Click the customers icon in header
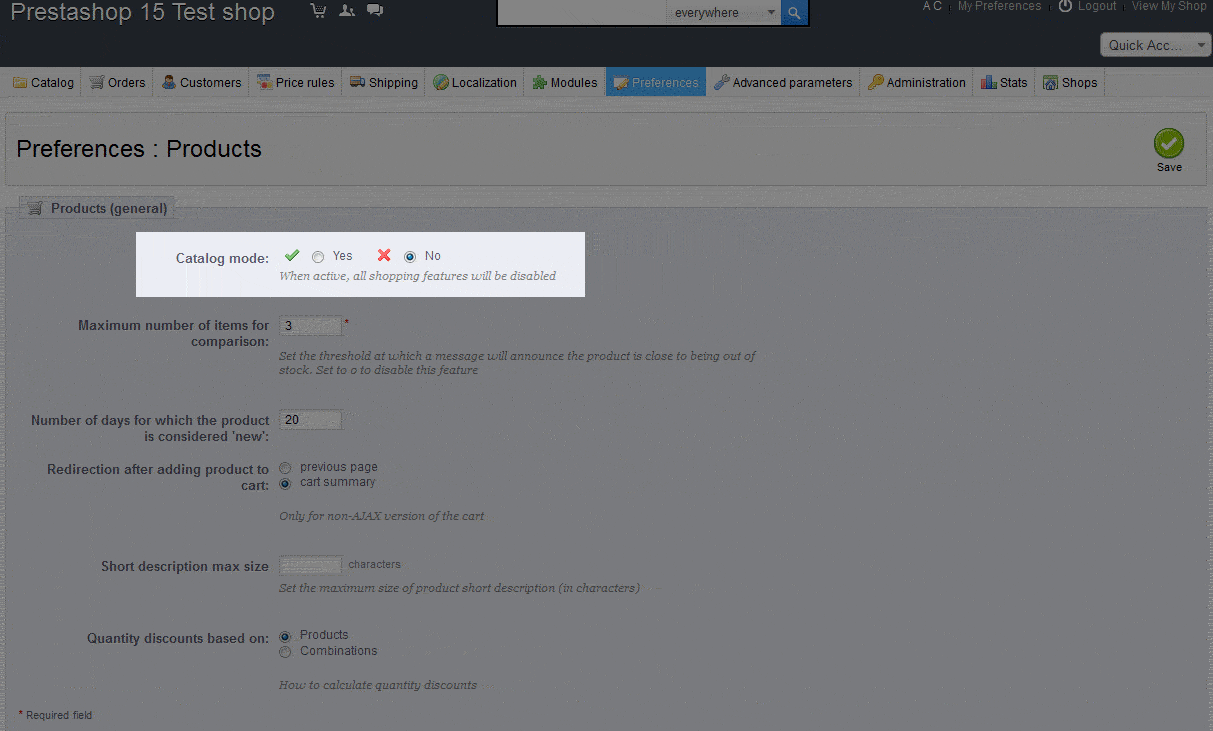 [x=346, y=11]
